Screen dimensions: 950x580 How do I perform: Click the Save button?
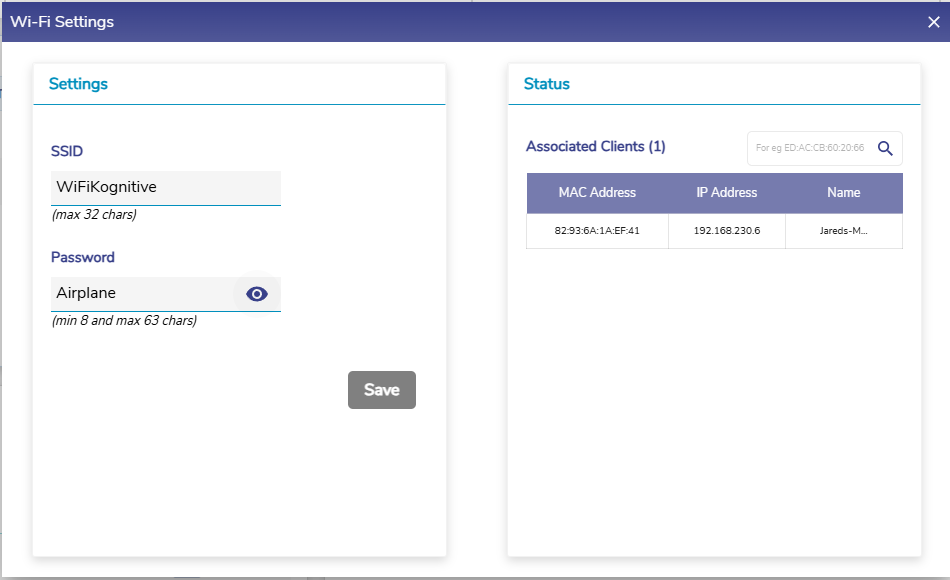pyautogui.click(x=381, y=390)
